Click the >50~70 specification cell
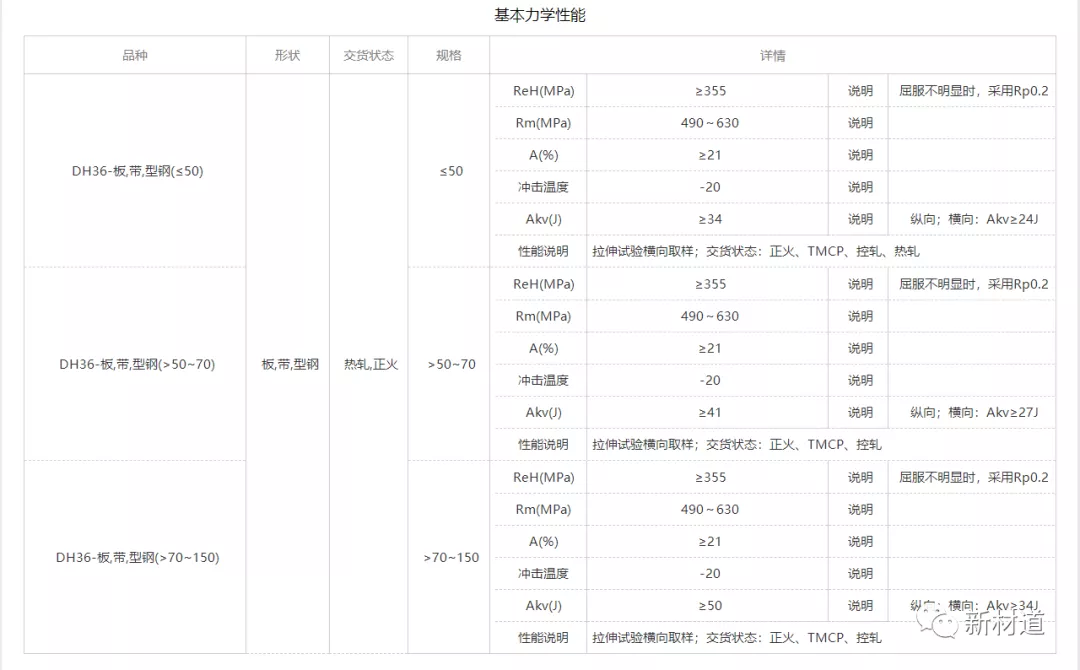This screenshot has width=1080, height=670. 451,364
